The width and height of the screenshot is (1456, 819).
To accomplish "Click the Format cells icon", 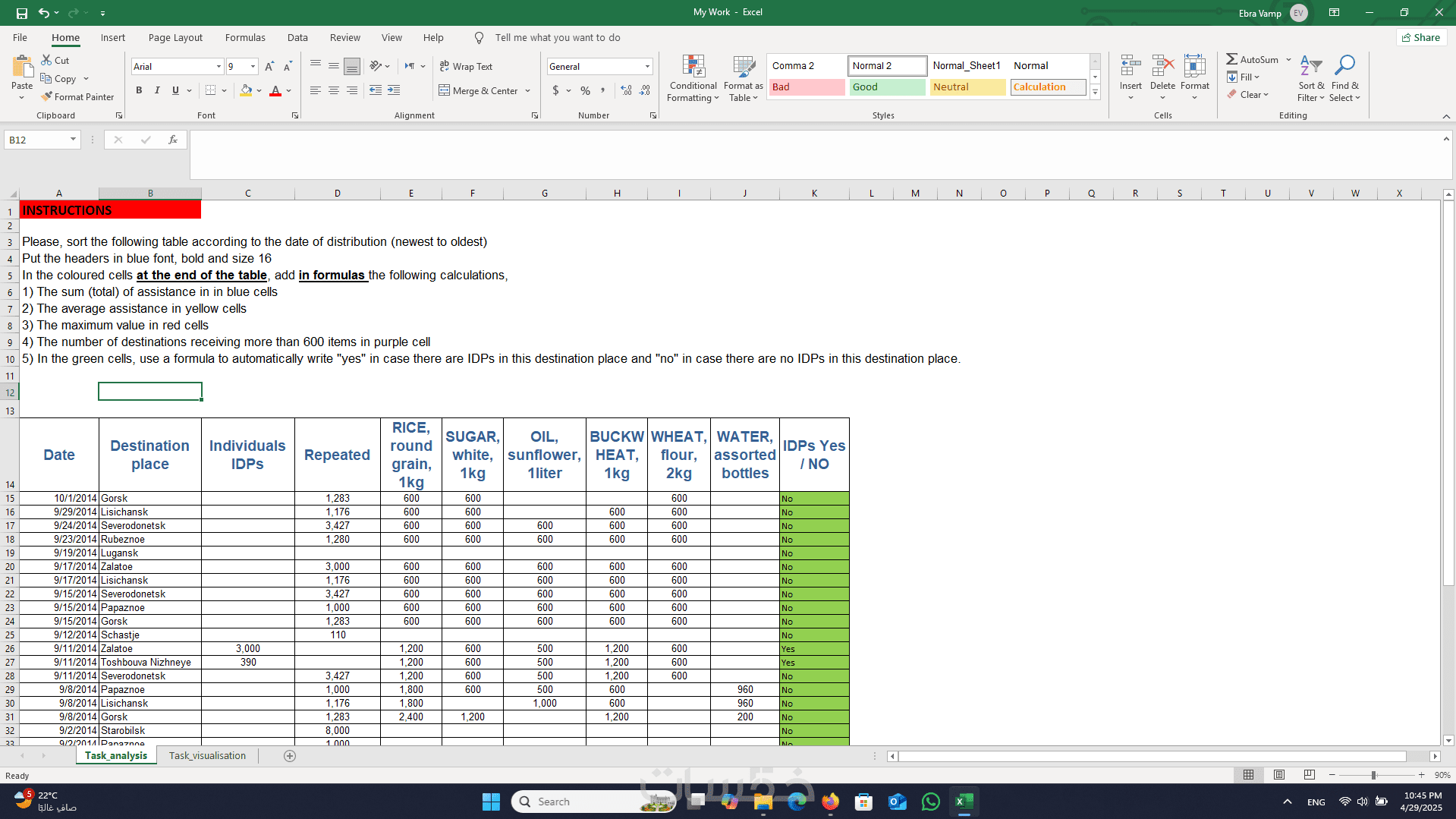I will (1194, 66).
